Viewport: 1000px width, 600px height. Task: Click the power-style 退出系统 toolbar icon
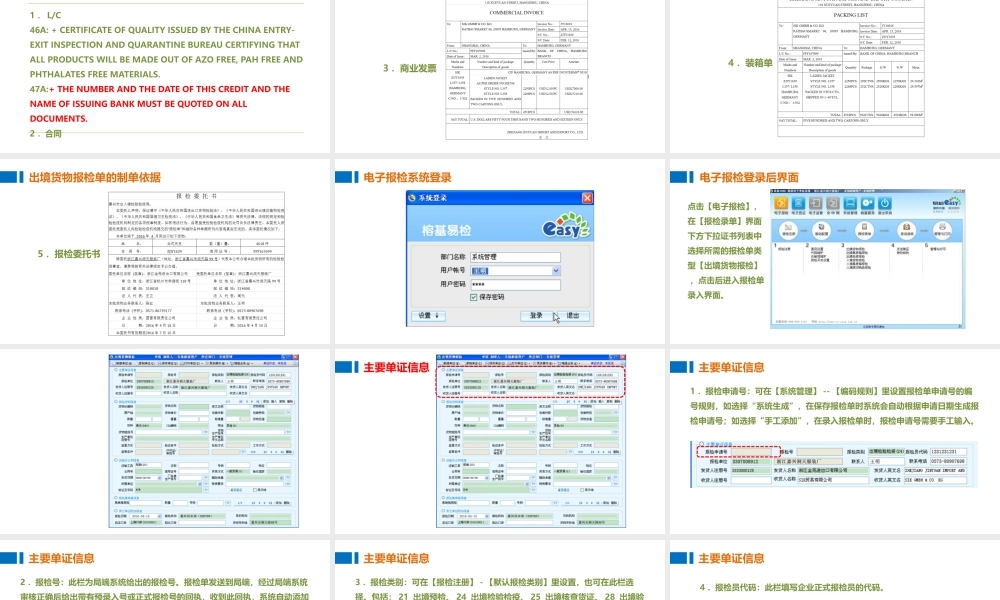pos(883,204)
